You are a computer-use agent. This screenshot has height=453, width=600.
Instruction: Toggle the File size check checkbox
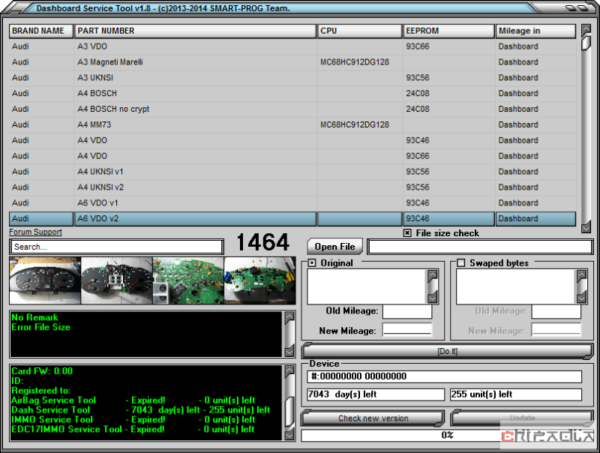click(x=407, y=233)
